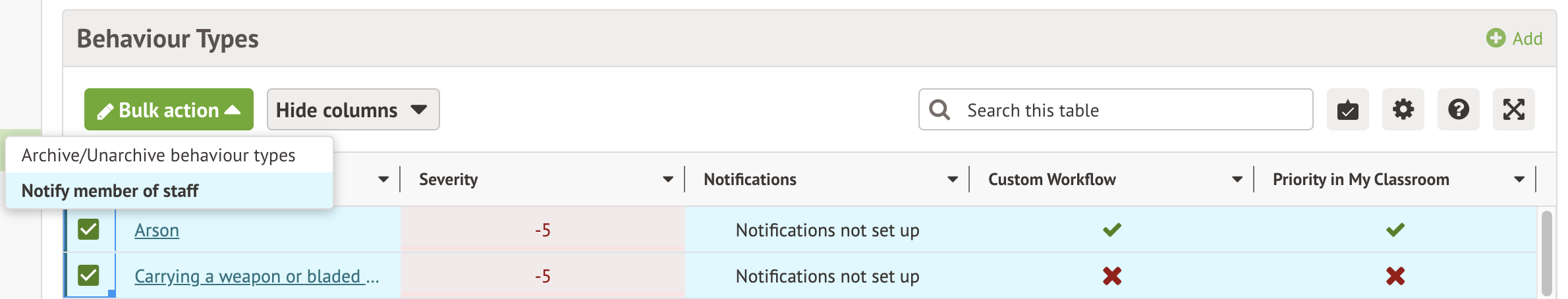Collapse the Bulk action button menu

169,109
